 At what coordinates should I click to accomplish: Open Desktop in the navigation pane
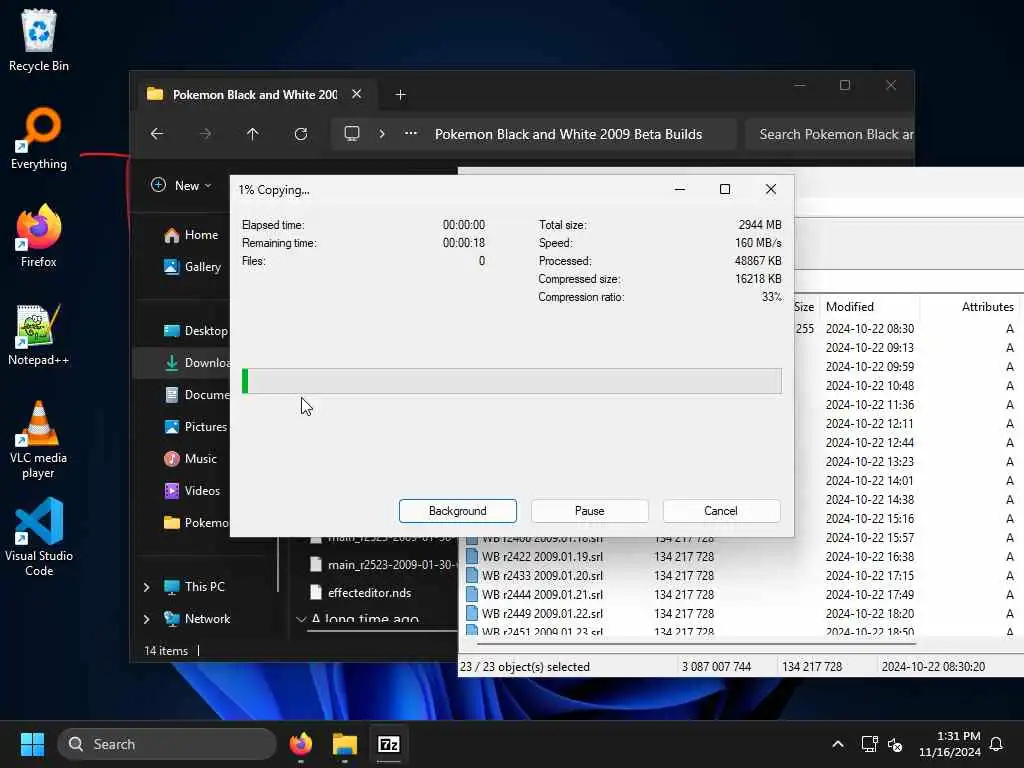pyautogui.click(x=195, y=330)
